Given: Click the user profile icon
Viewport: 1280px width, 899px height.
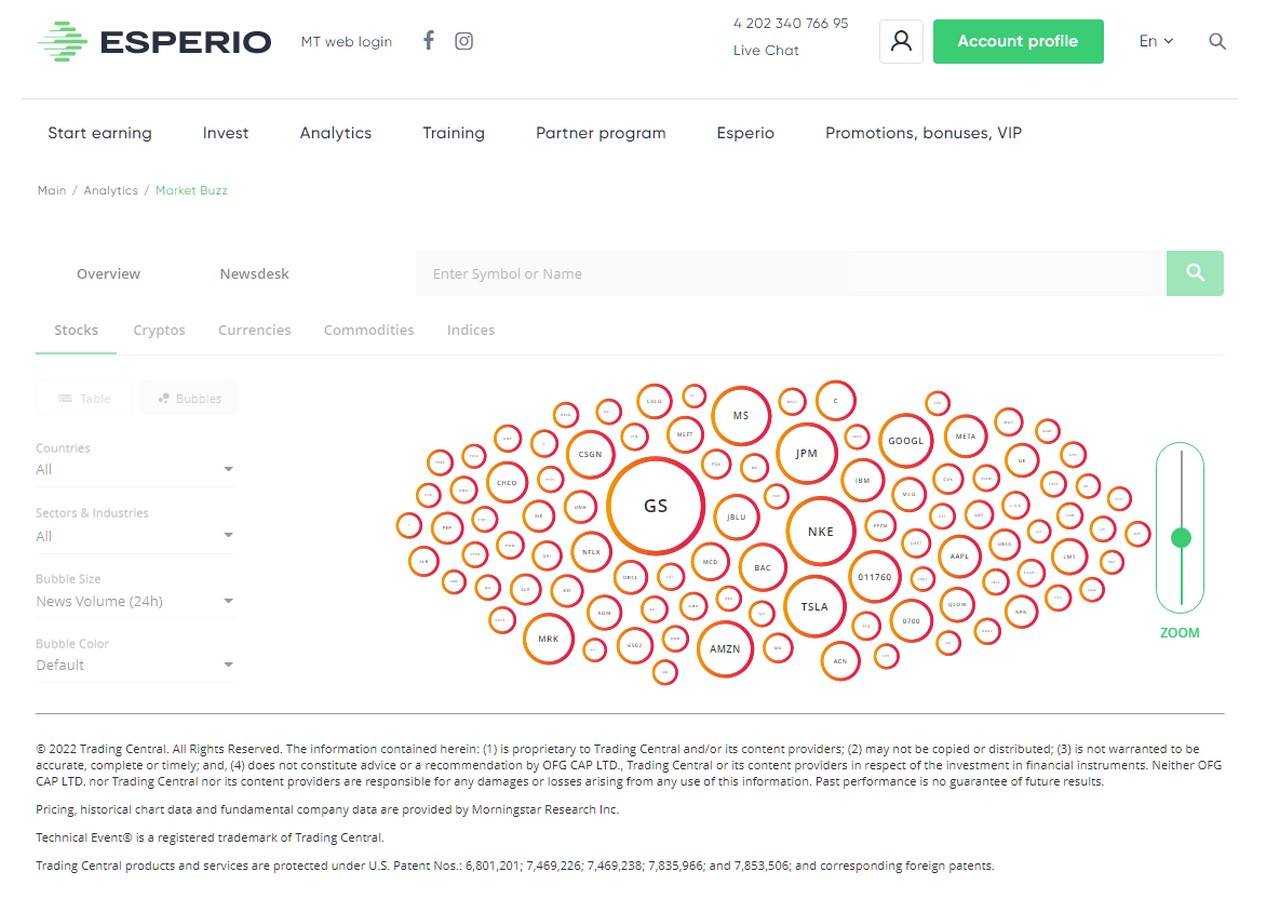Looking at the screenshot, I should [x=900, y=41].
